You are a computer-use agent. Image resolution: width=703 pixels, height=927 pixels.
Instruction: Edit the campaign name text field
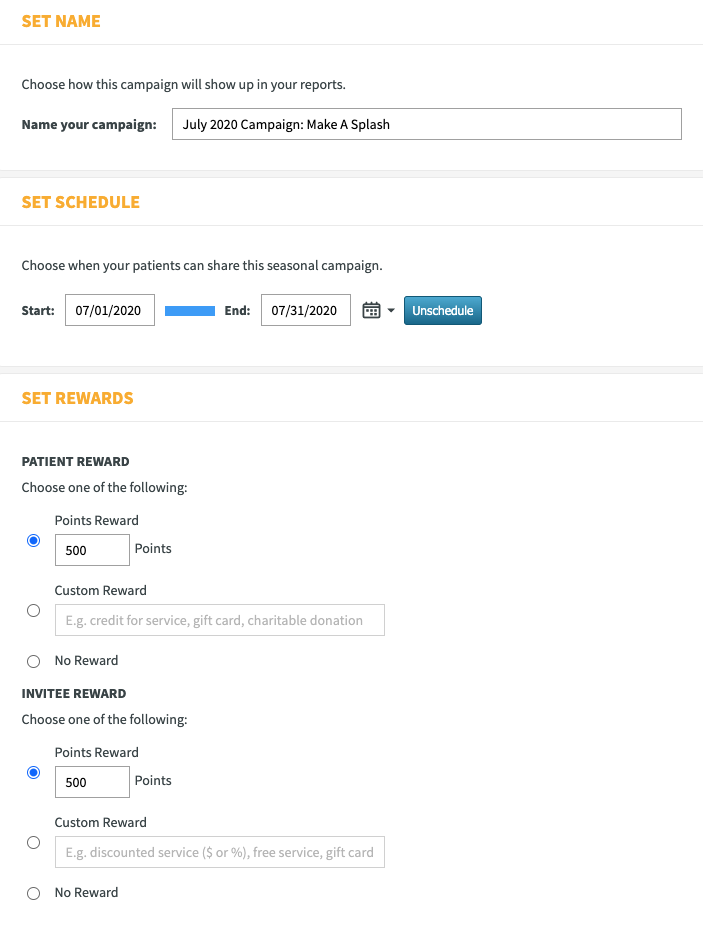[427, 124]
